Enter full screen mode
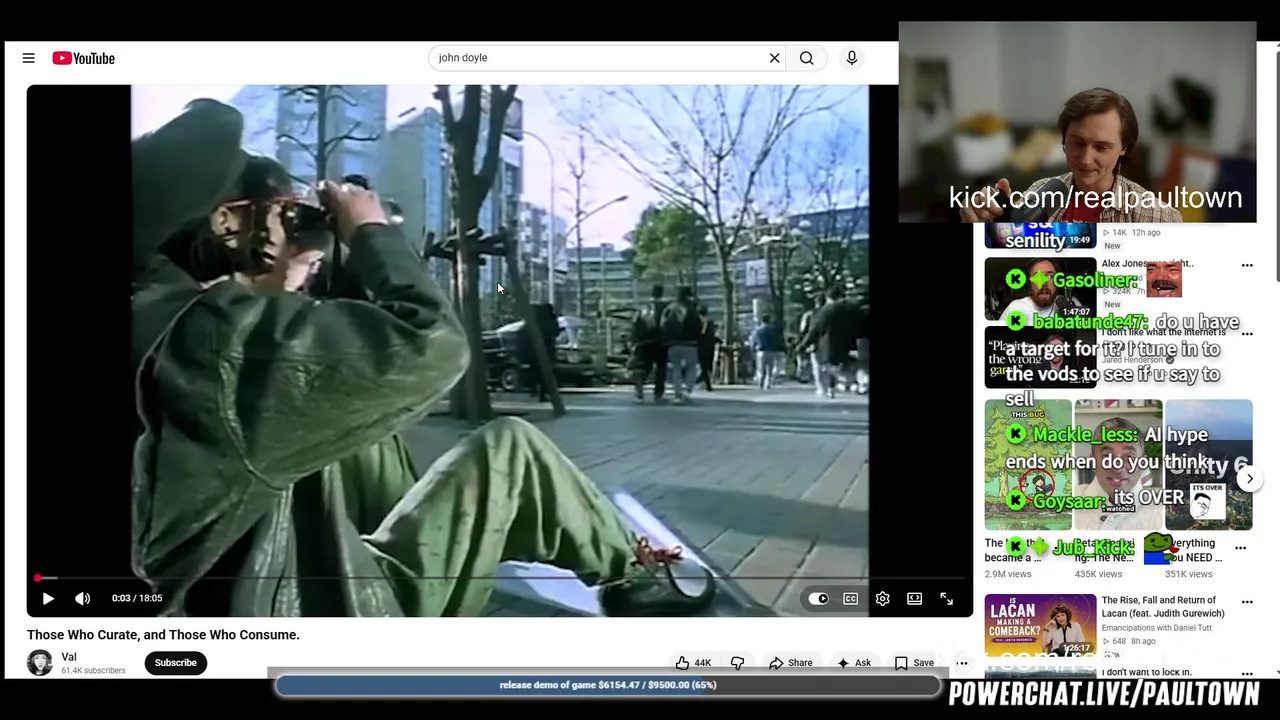1280x720 pixels. pyautogui.click(x=947, y=598)
